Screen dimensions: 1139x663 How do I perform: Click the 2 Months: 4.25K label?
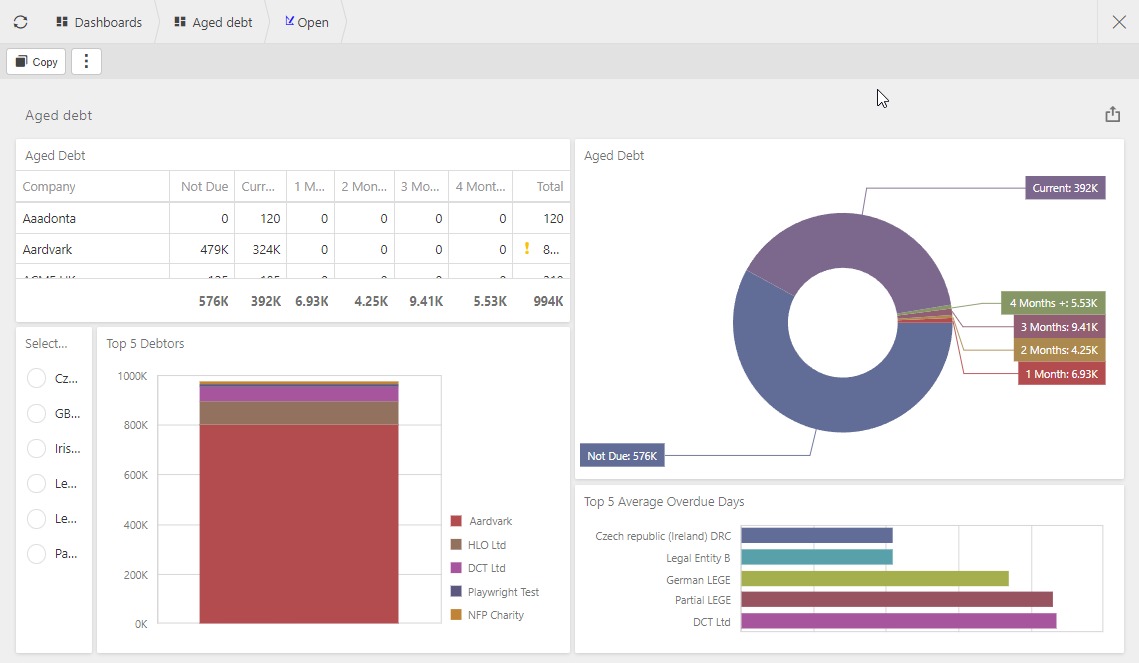click(x=1059, y=350)
